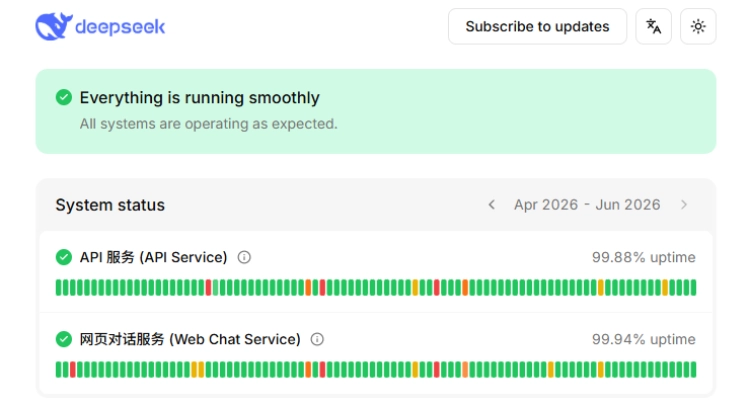This screenshot has width=750, height=406.
Task: Click the 99.94% uptime label
Action: [643, 340]
